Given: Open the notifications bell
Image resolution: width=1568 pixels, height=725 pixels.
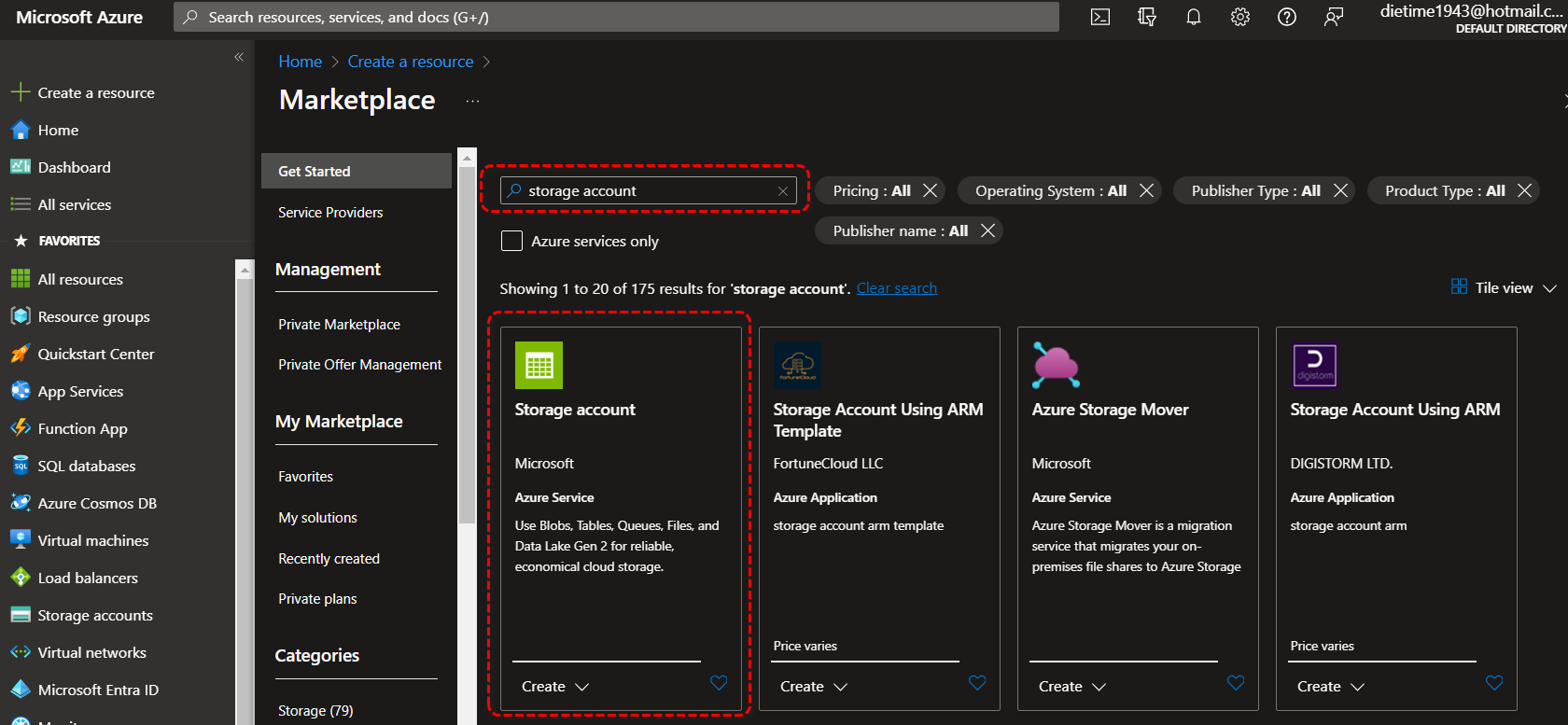Looking at the screenshot, I should click(1194, 17).
